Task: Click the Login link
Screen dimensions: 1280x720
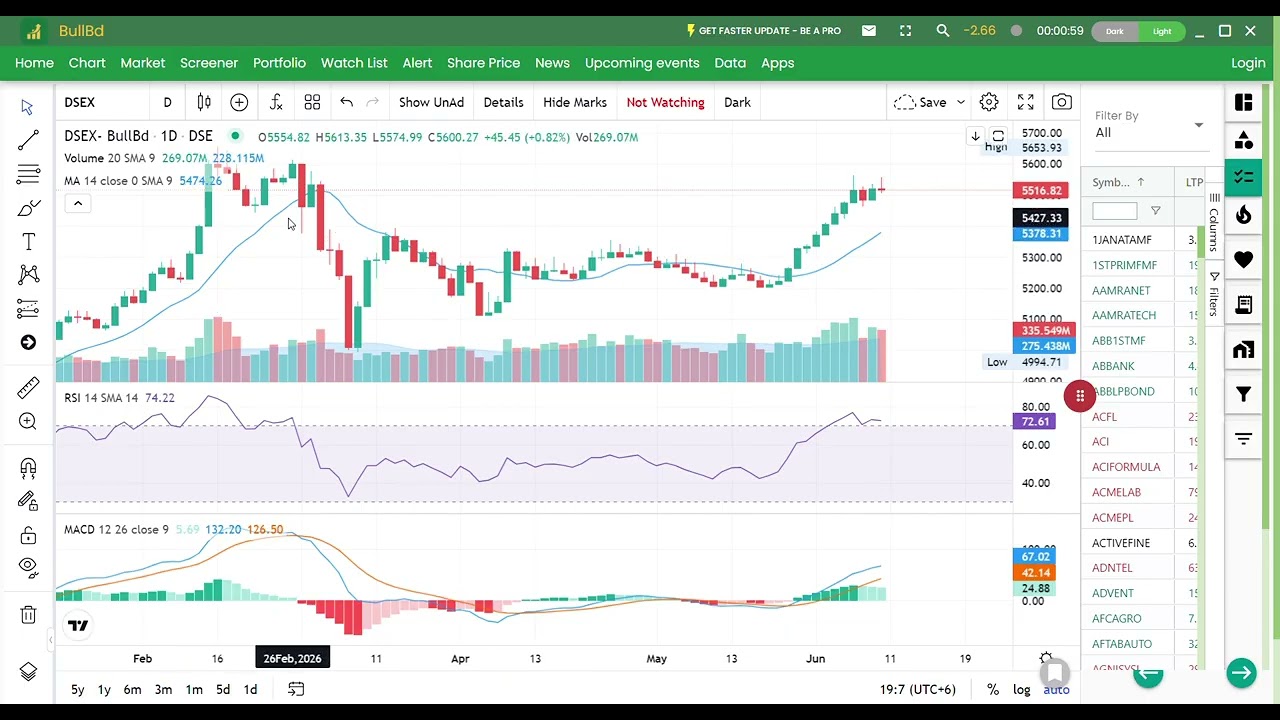Action: (1248, 63)
